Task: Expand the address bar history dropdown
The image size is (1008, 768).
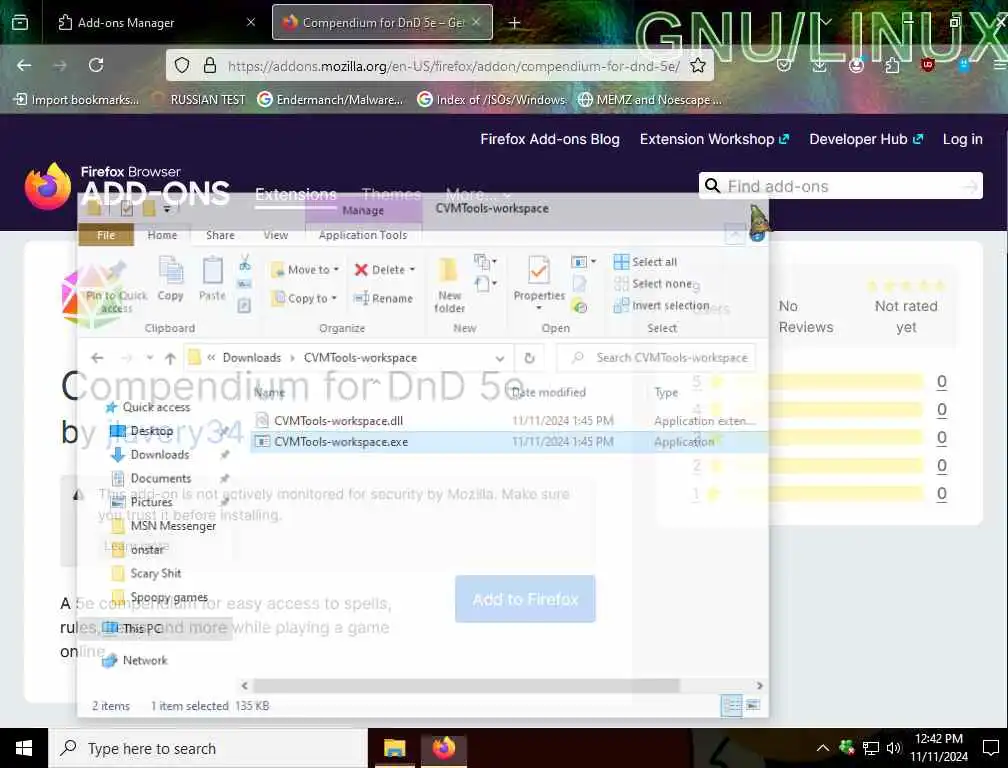Action: click(500, 358)
